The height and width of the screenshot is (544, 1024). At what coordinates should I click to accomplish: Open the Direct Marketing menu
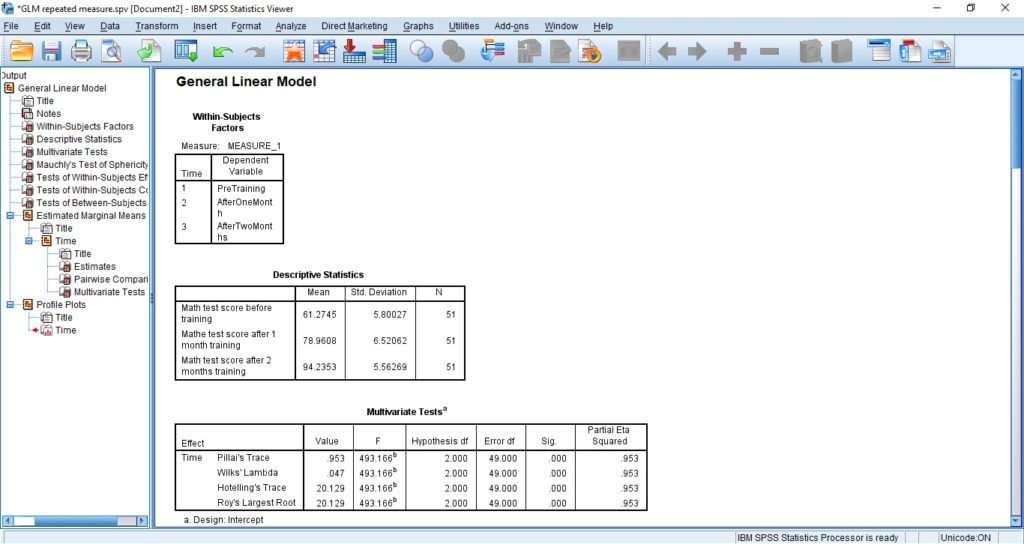tap(354, 26)
